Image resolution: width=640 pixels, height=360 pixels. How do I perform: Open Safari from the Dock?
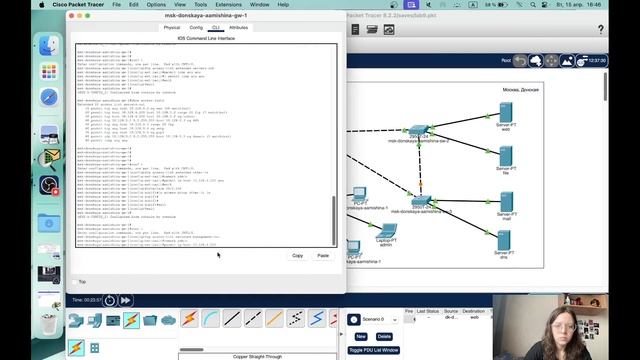(x=49, y=98)
